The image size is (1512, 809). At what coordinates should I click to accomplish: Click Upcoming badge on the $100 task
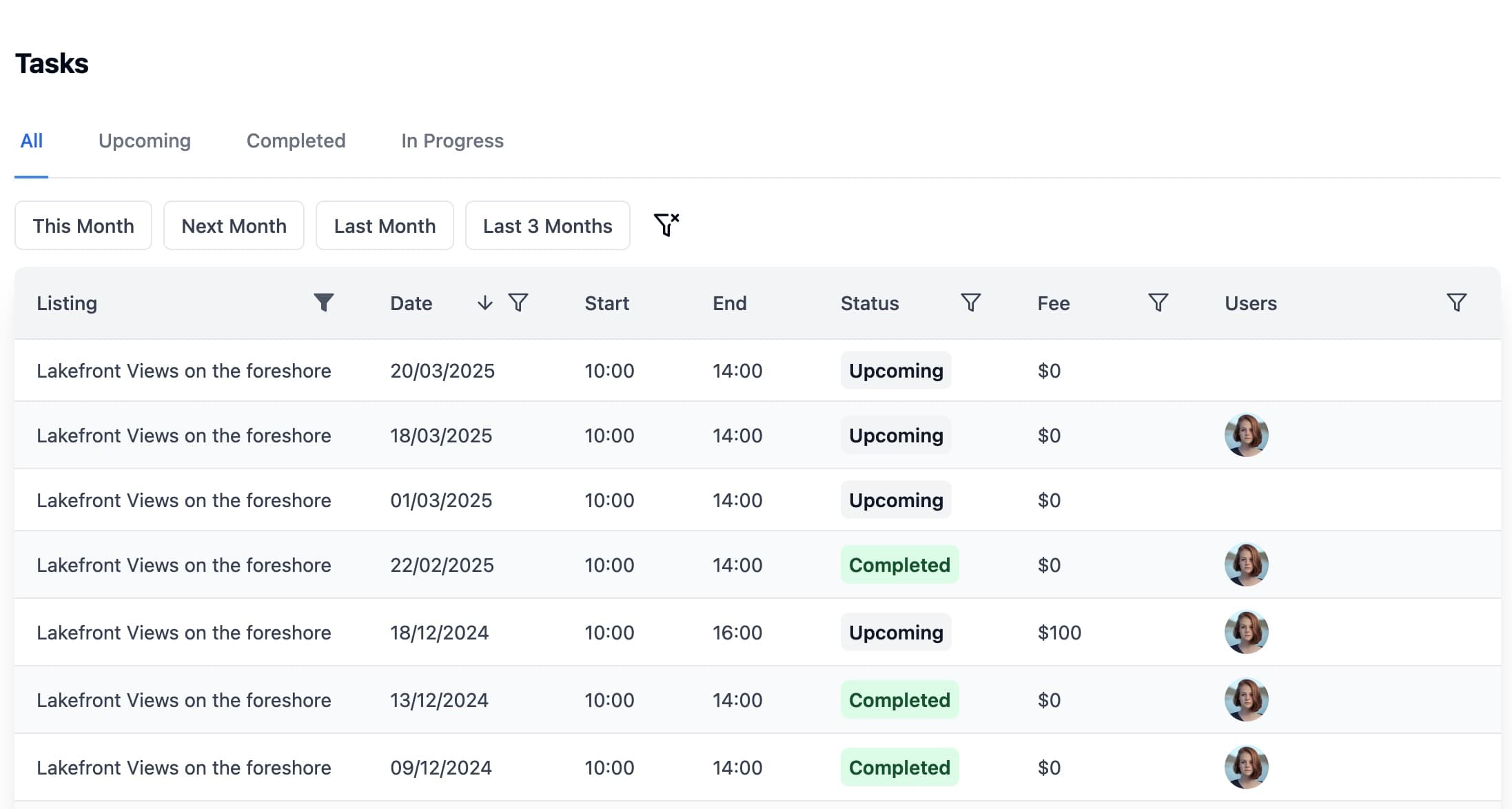pos(895,632)
